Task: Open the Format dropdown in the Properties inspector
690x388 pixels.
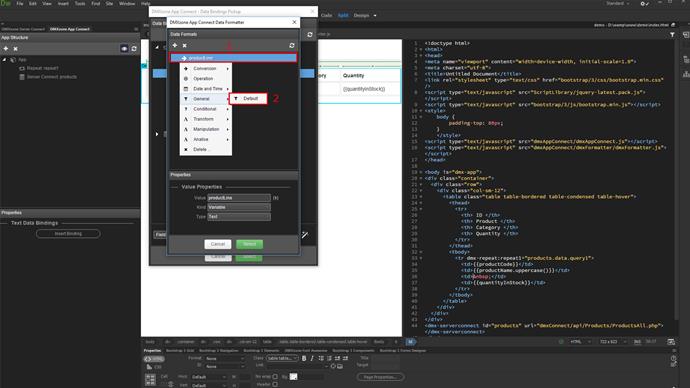Action: [225, 359]
